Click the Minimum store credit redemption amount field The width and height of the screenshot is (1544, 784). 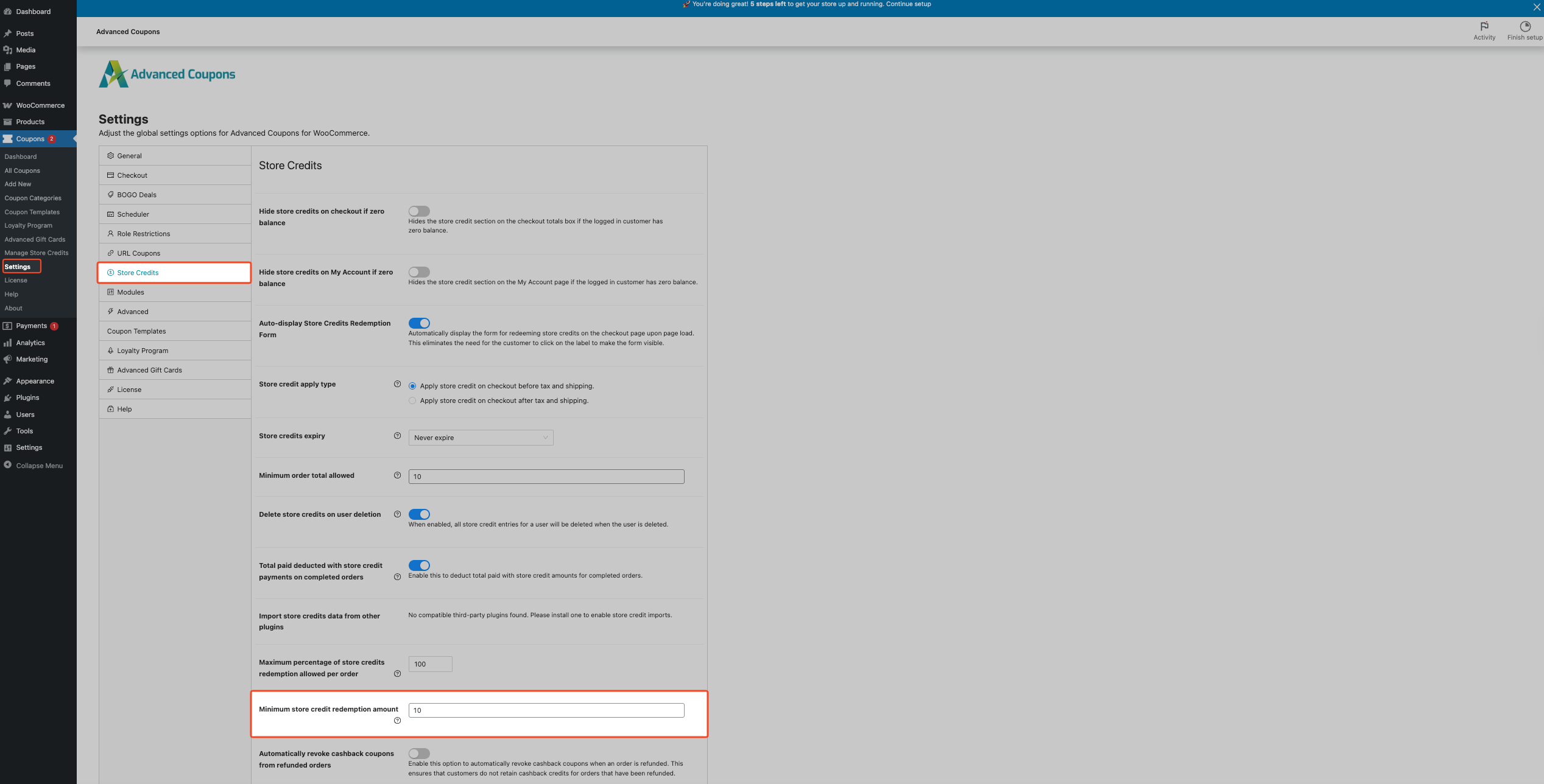tap(546, 710)
